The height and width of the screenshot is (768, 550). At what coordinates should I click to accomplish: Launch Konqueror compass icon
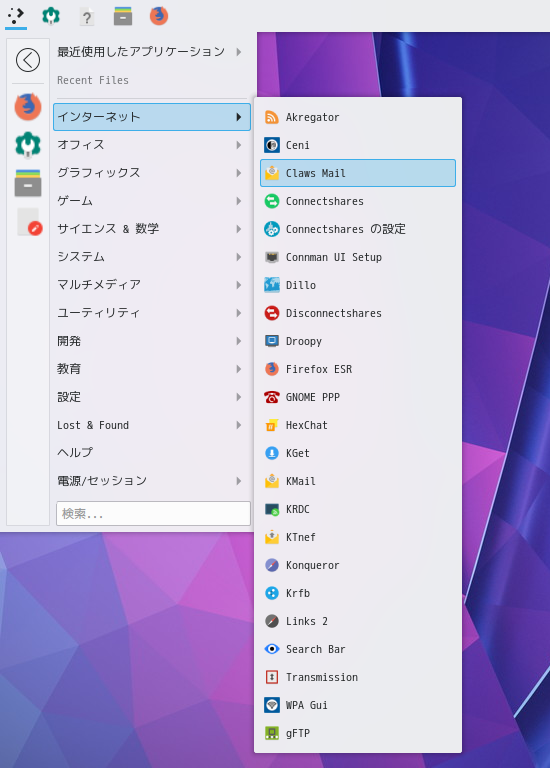[272, 565]
